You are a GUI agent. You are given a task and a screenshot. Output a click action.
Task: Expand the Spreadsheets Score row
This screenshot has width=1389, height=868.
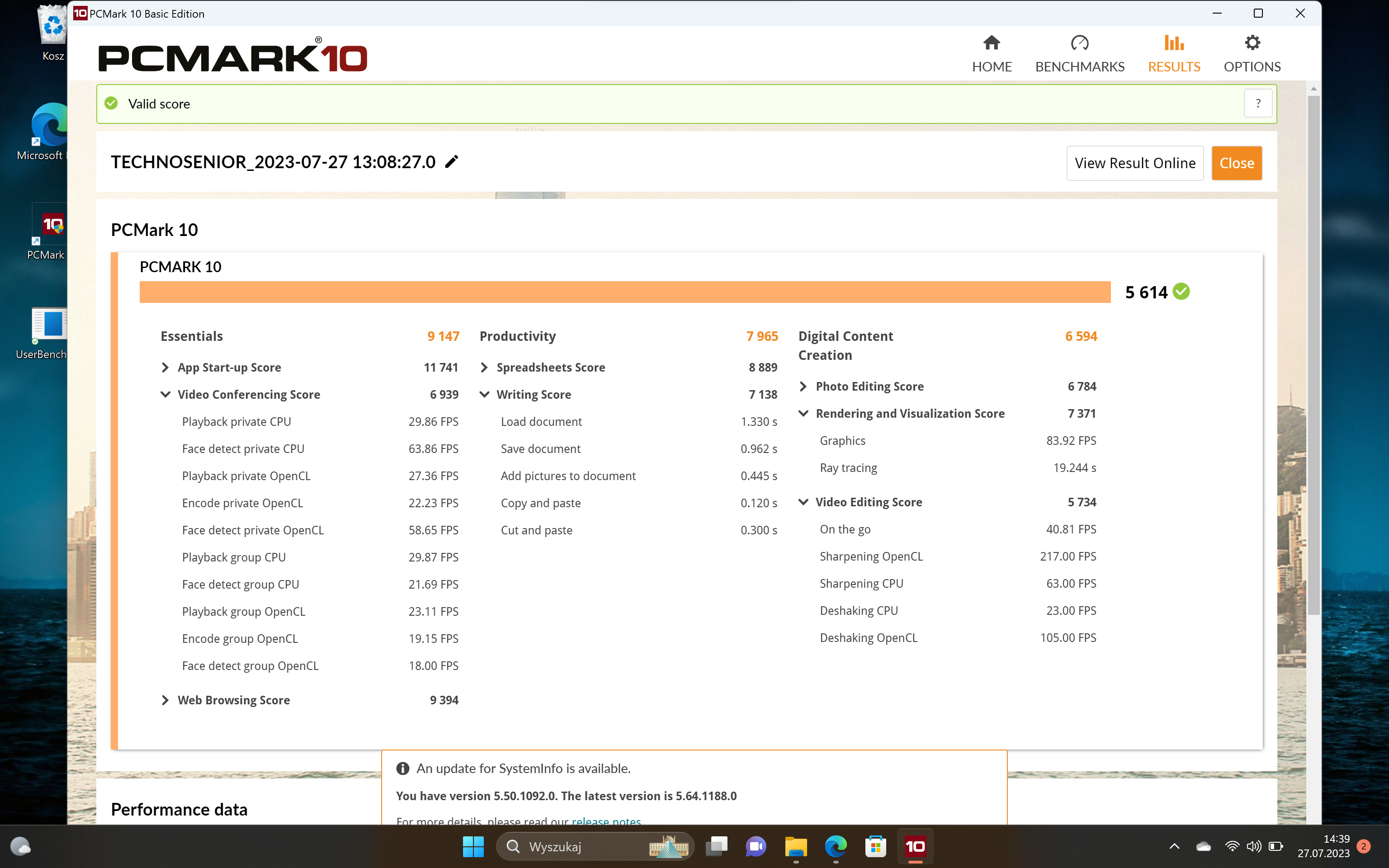pyautogui.click(x=484, y=368)
